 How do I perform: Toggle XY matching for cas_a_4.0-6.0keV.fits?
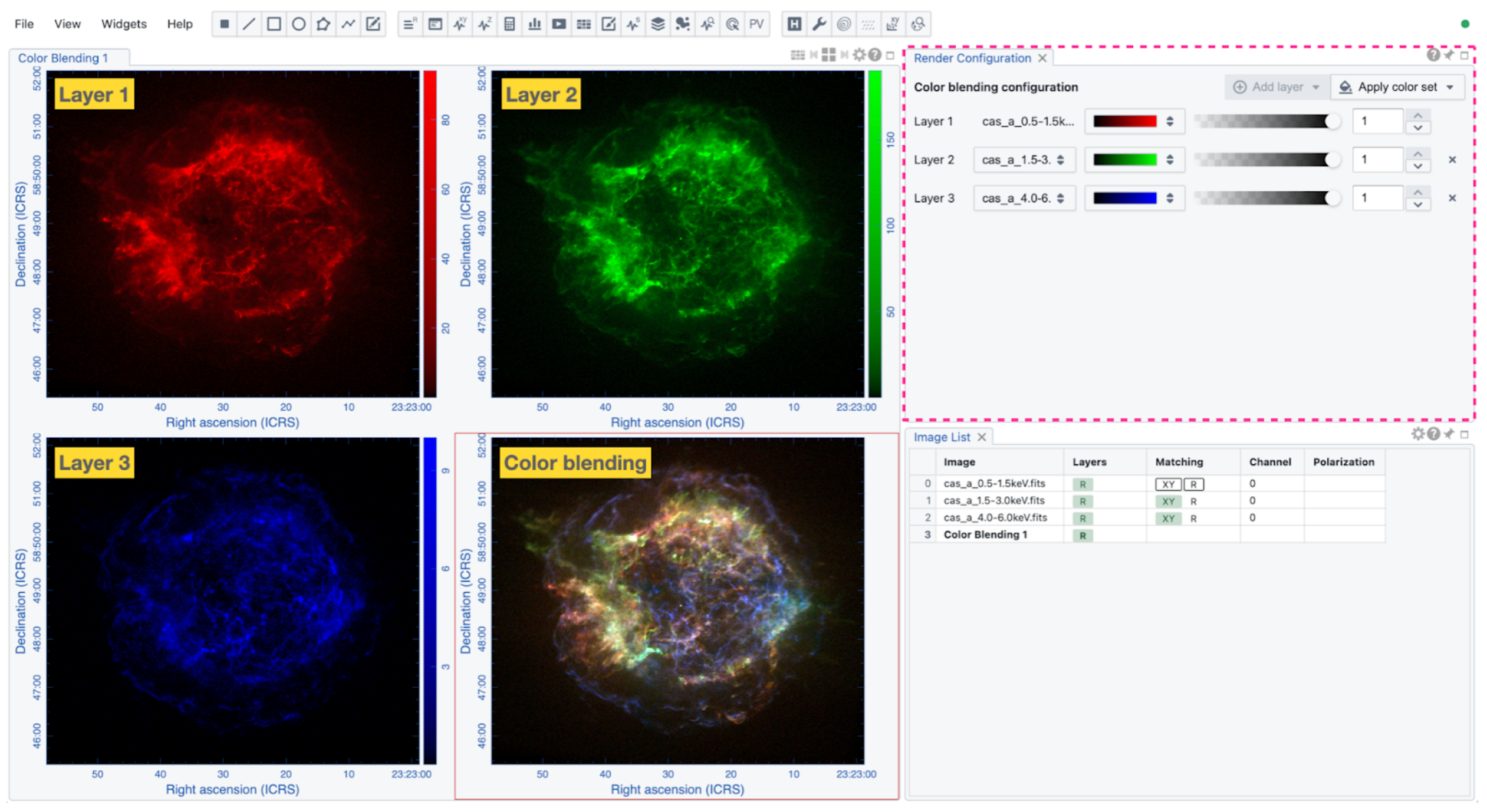click(1167, 519)
